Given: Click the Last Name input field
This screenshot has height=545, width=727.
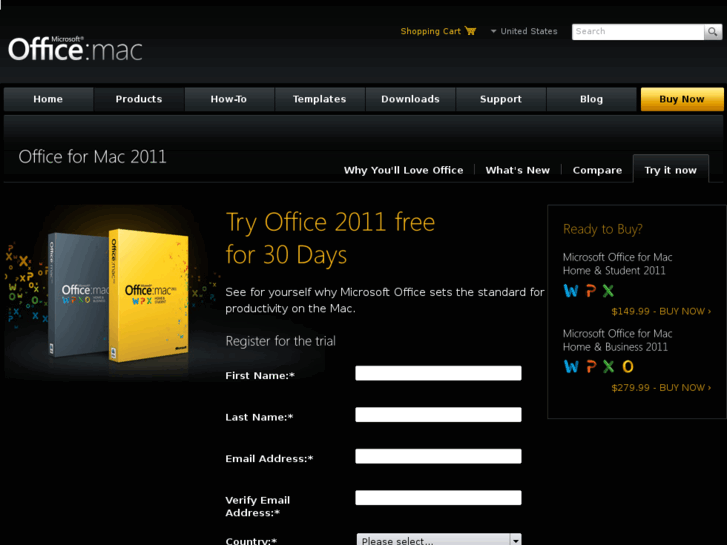Looking at the screenshot, I should pyautogui.click(x=438, y=415).
